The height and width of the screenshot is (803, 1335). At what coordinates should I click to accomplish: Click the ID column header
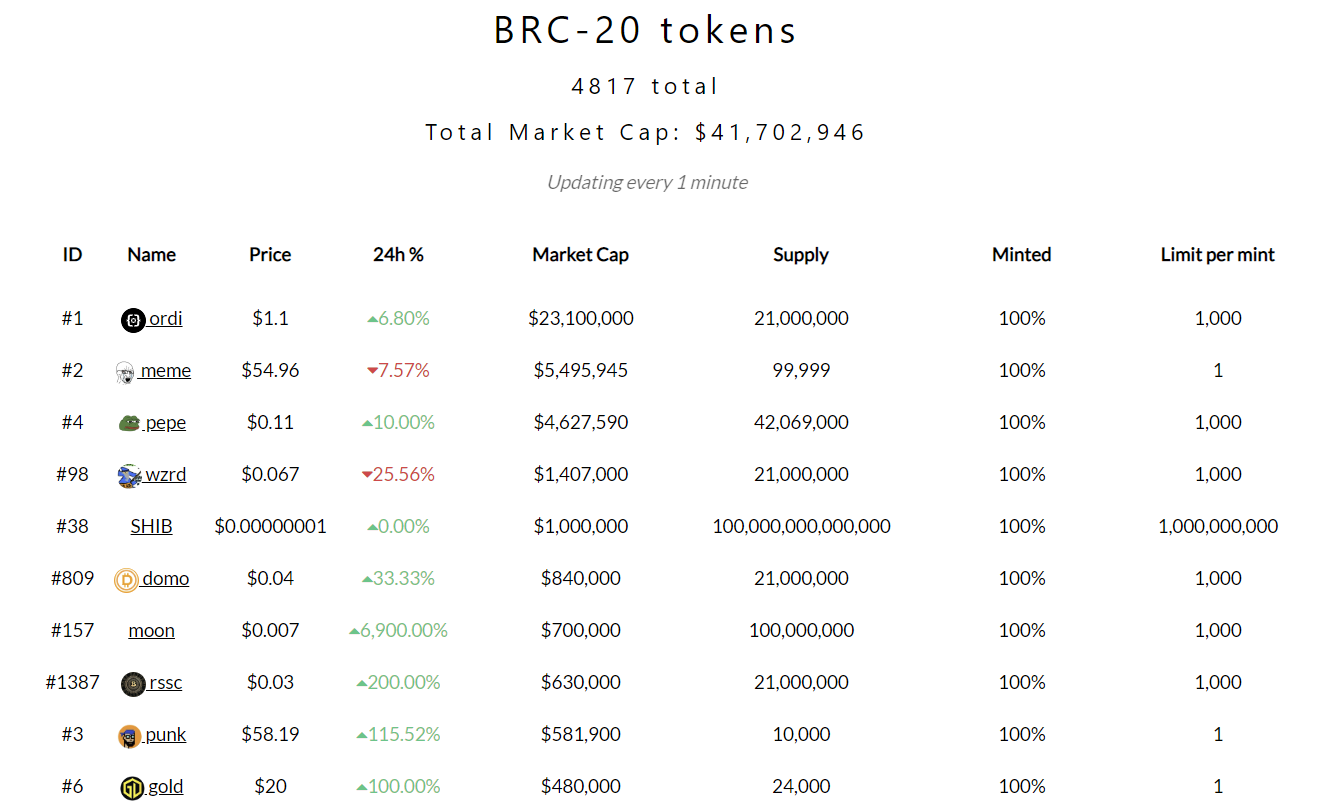pyautogui.click(x=72, y=255)
